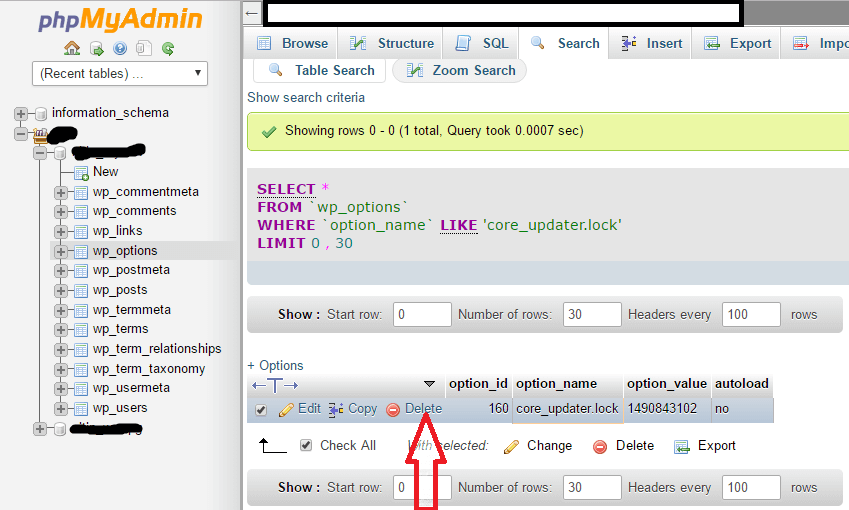Click the wp_users table icon
The image size is (849, 510).
(81, 408)
